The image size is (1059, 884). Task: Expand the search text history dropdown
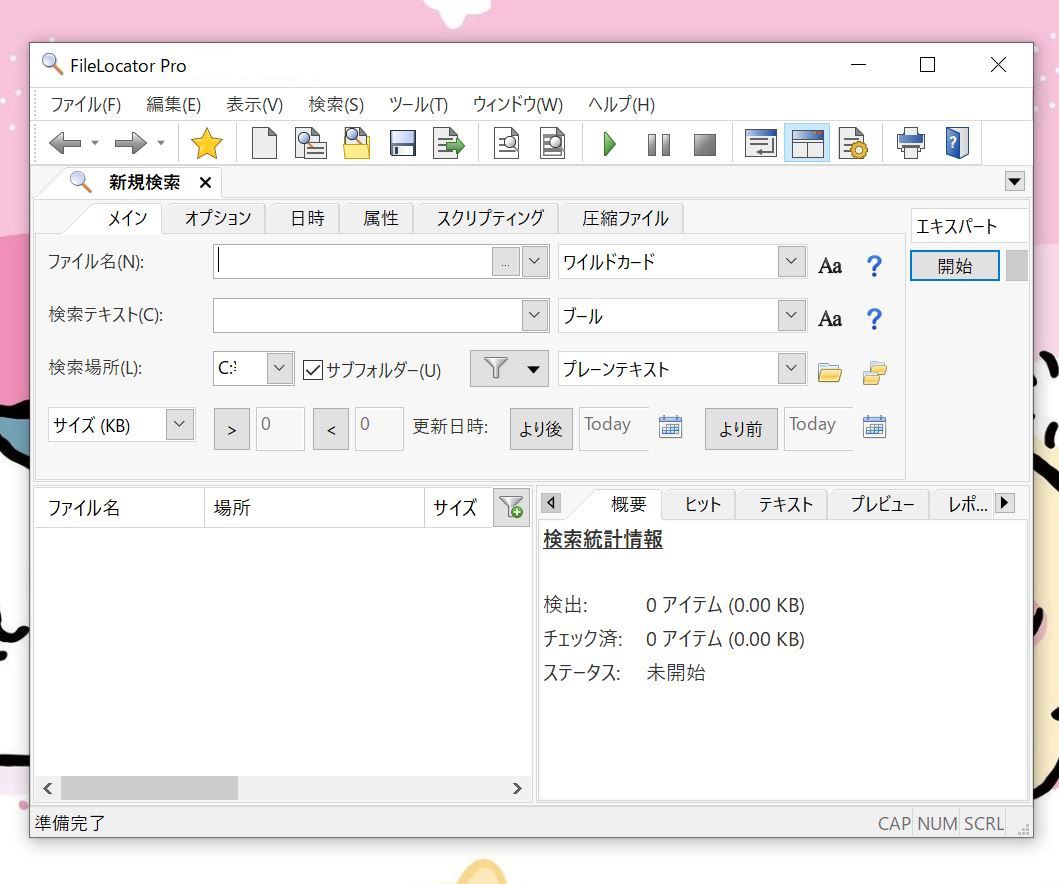pyautogui.click(x=534, y=315)
